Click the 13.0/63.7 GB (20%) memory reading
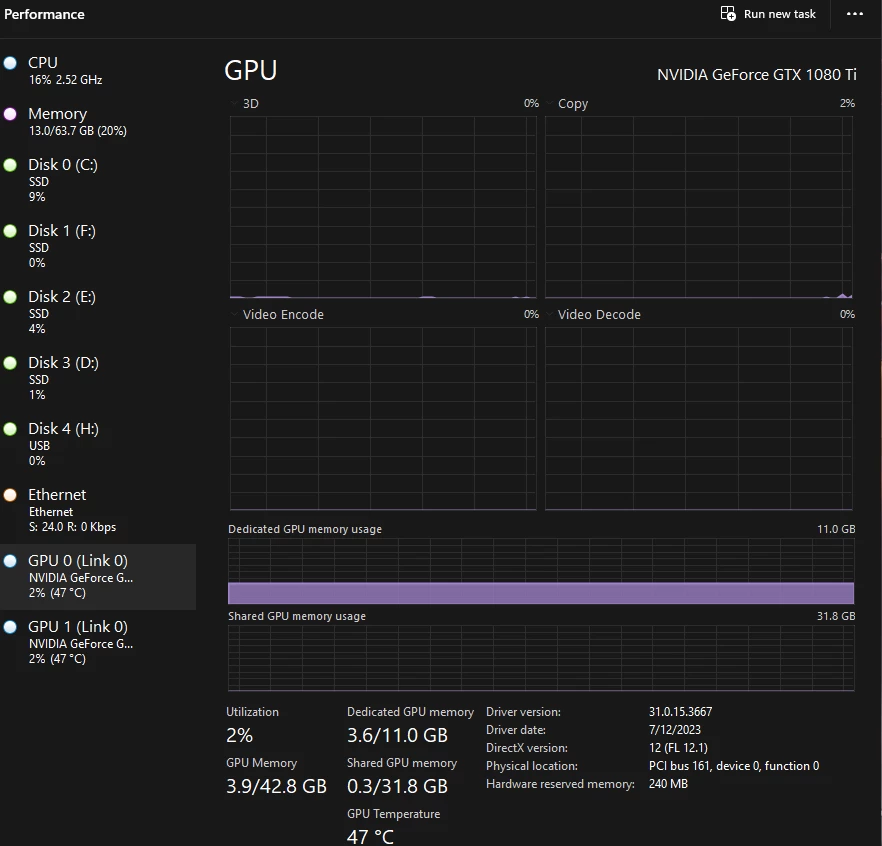The width and height of the screenshot is (882, 846). tap(78, 131)
